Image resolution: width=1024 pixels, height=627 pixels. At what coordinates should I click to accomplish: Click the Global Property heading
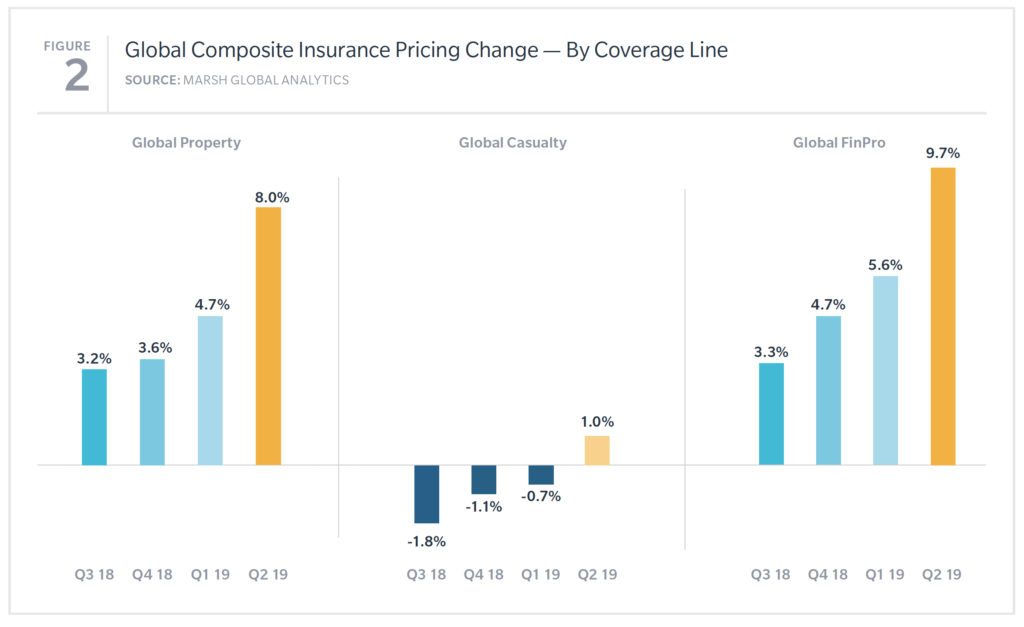[186, 142]
